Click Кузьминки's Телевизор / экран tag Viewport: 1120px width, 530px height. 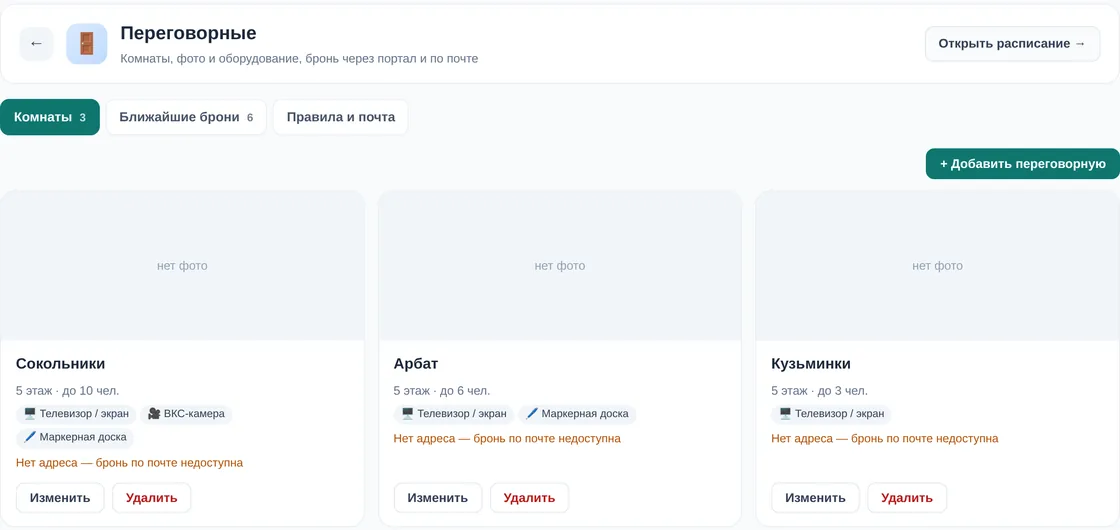click(x=831, y=414)
